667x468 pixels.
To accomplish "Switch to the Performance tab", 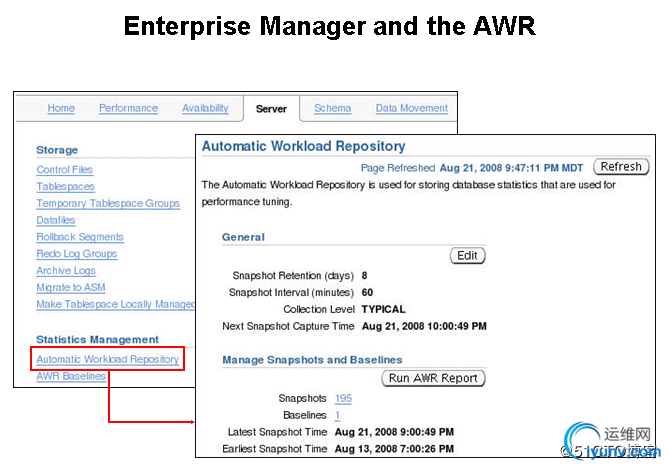I will tap(128, 108).
